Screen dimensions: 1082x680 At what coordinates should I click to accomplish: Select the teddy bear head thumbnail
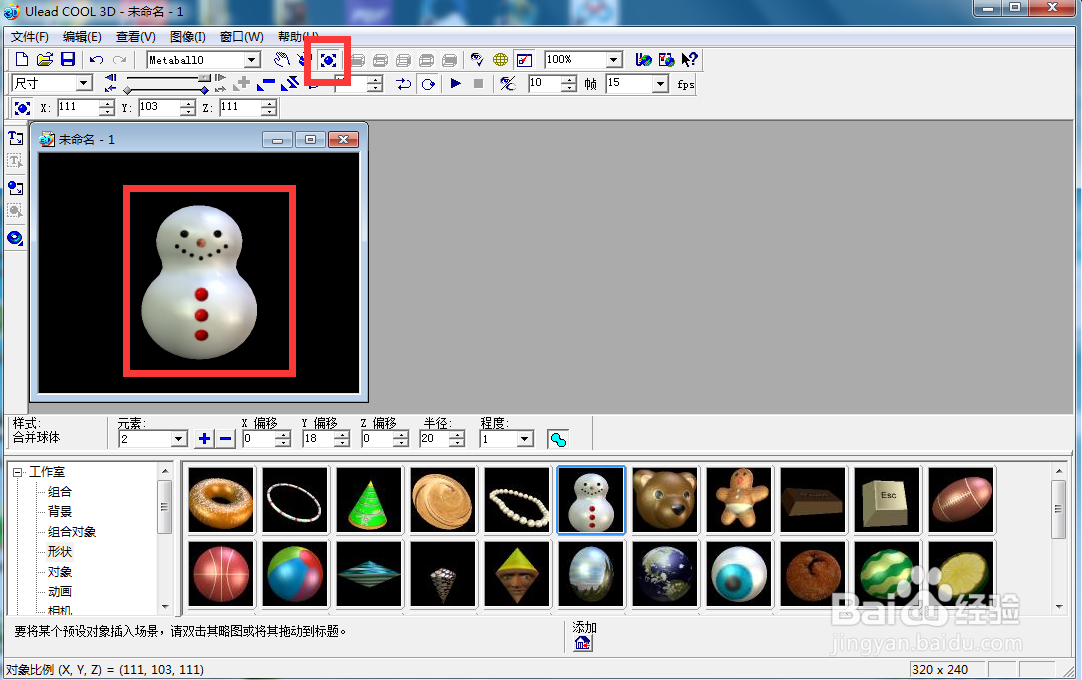tap(665, 499)
